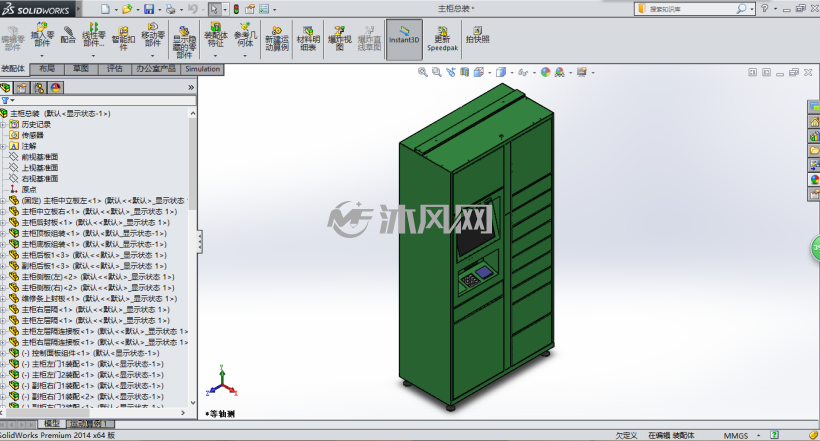Screen dimensions: 820x441
Task: Click the Print icon in quick toolbar
Action: tap(170, 9)
